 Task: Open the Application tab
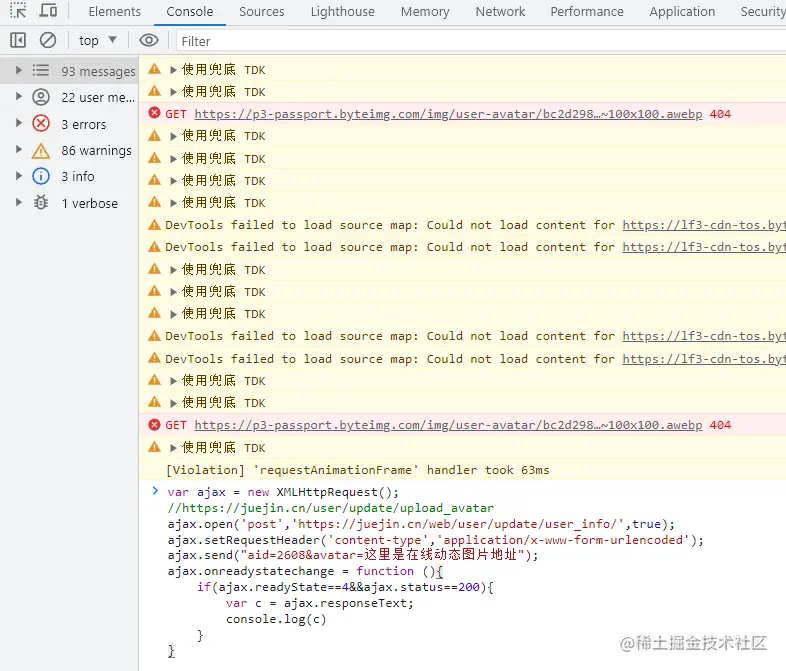pos(682,12)
